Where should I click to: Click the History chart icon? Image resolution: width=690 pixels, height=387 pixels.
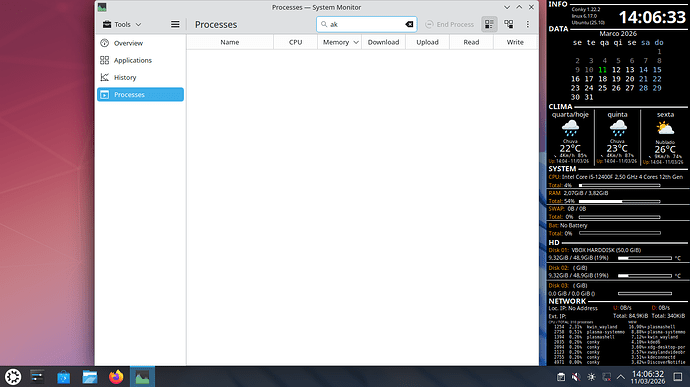pos(104,77)
